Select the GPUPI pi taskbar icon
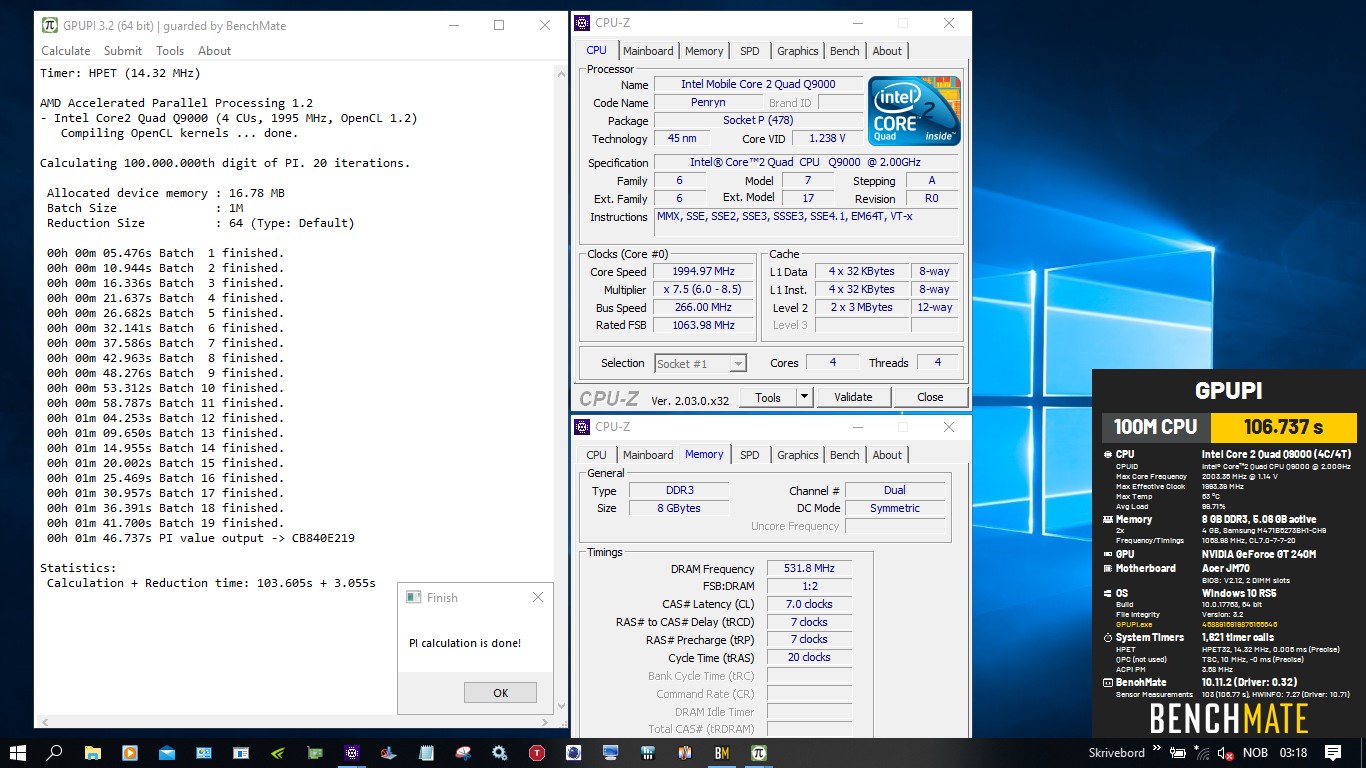 tap(759, 752)
